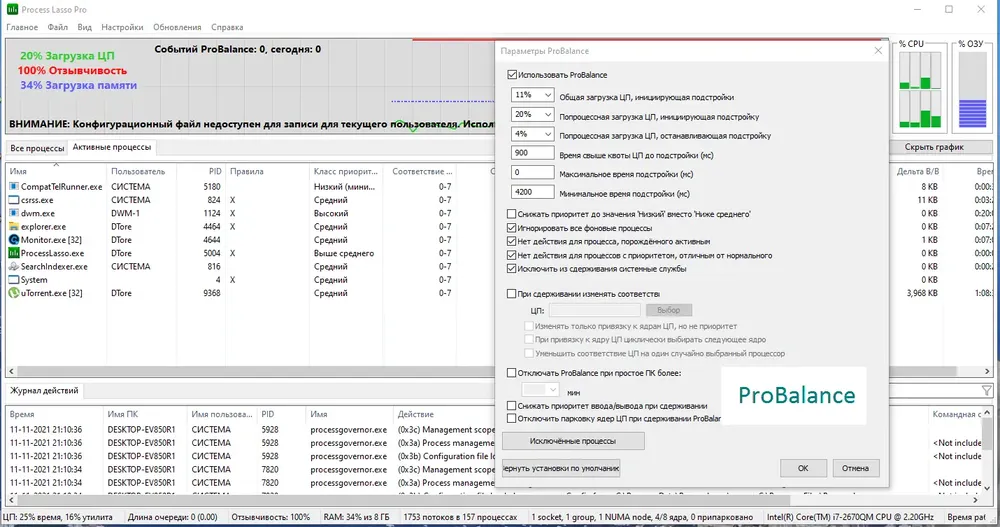Open the 'Настройки' menu
Screen dimensions: 1000x527
tap(122, 27)
